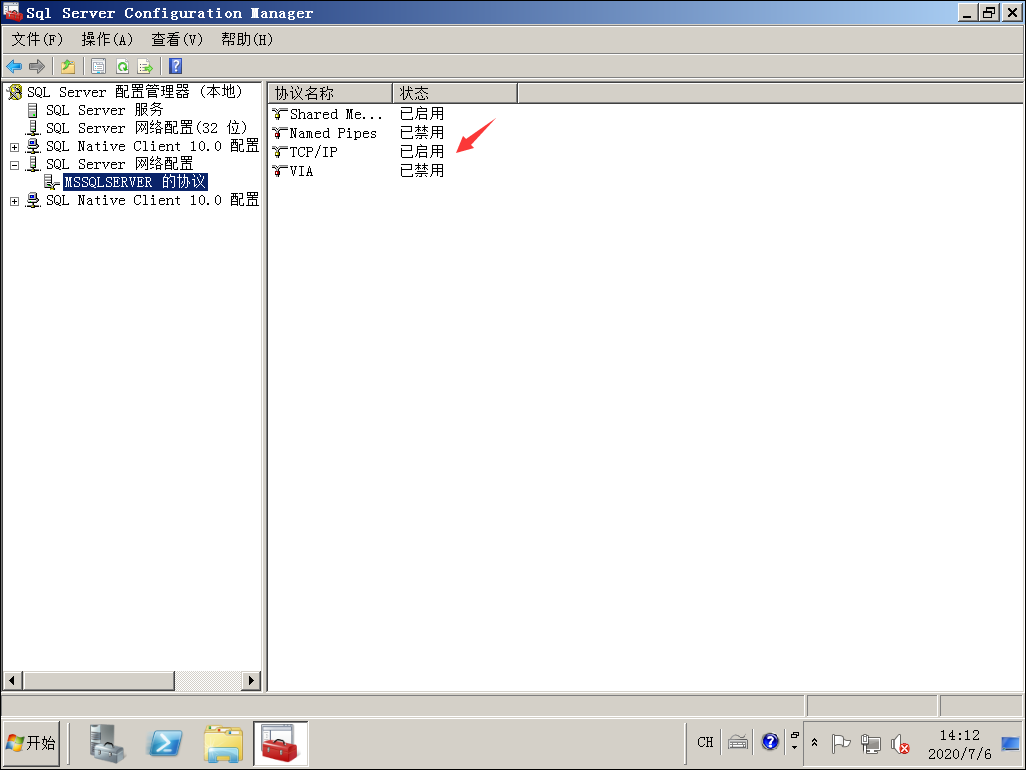1026x770 pixels.
Task: Open the 操作(A) menu
Action: pyautogui.click(x=107, y=39)
